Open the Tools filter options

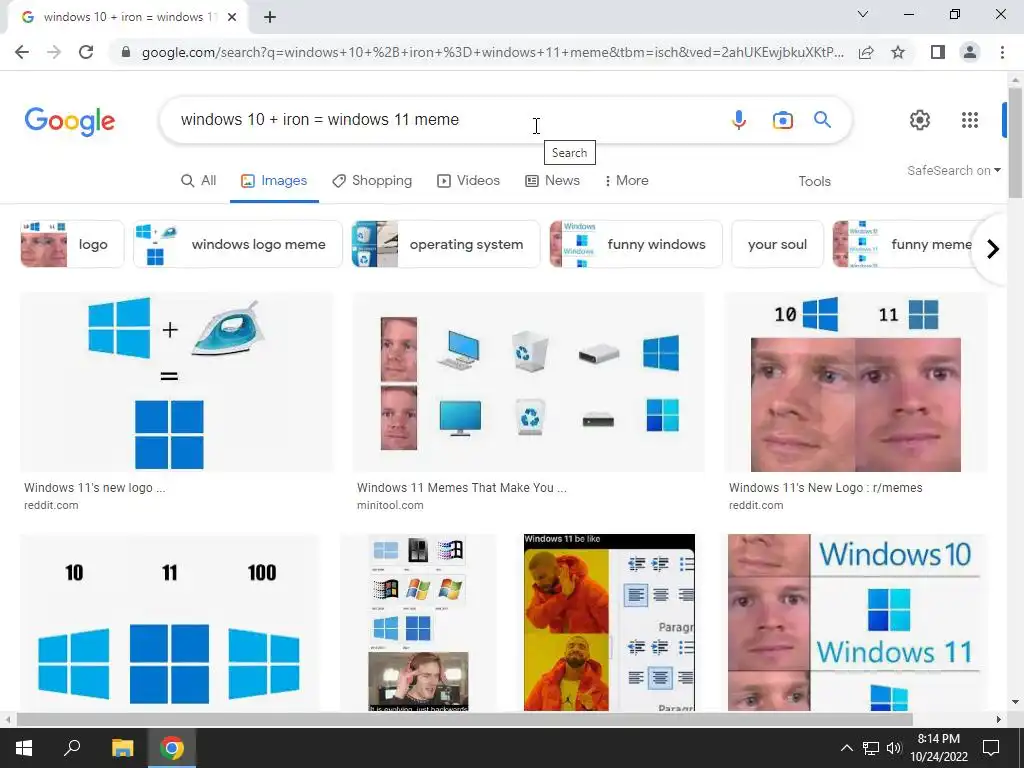[814, 182]
